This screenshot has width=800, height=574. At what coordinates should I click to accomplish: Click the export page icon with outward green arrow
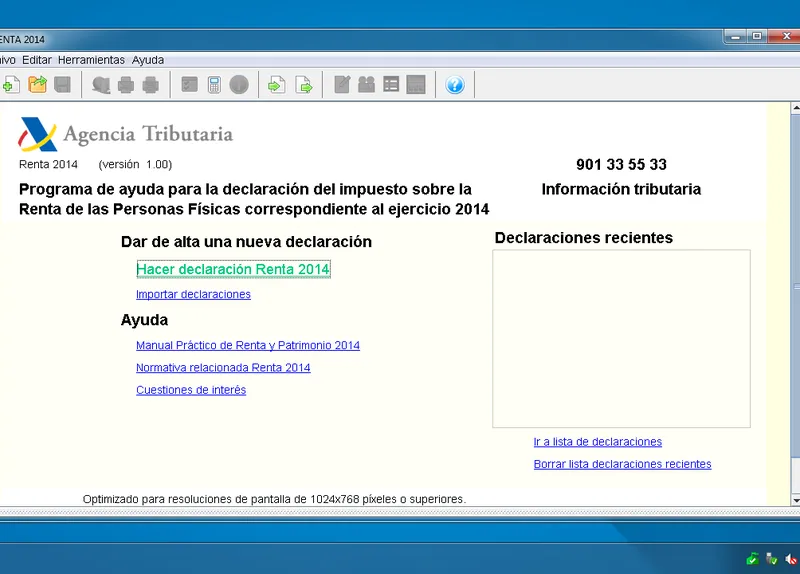coord(304,85)
